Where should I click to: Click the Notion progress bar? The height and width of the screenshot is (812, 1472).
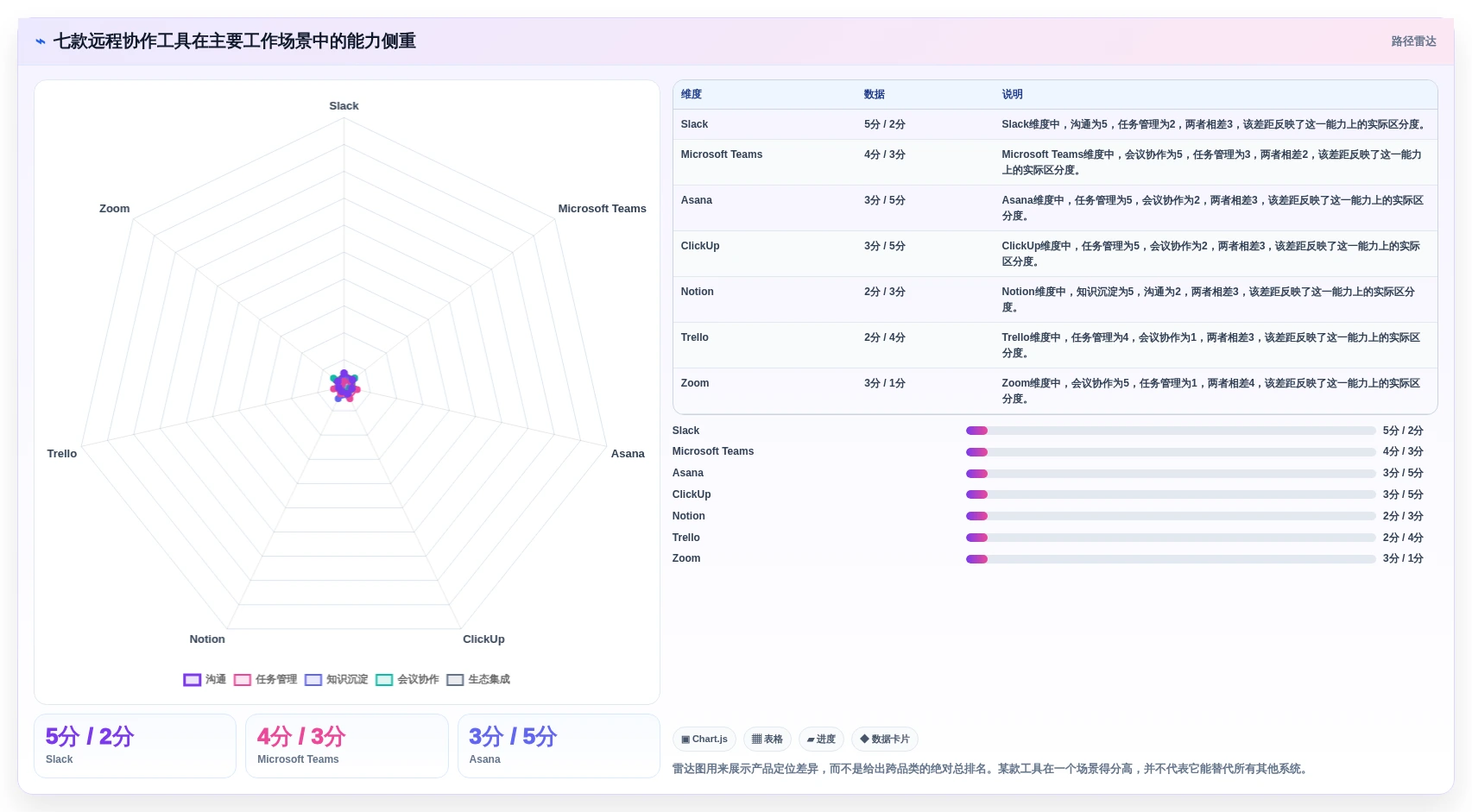[x=1171, y=516]
